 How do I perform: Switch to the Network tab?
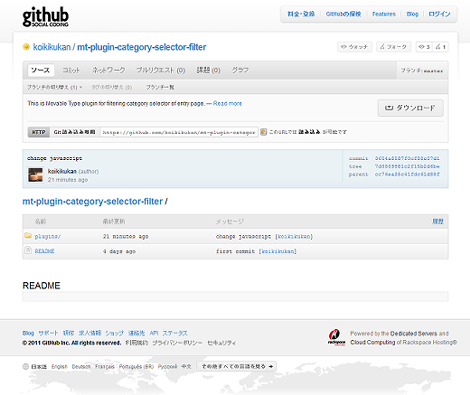tap(109, 70)
